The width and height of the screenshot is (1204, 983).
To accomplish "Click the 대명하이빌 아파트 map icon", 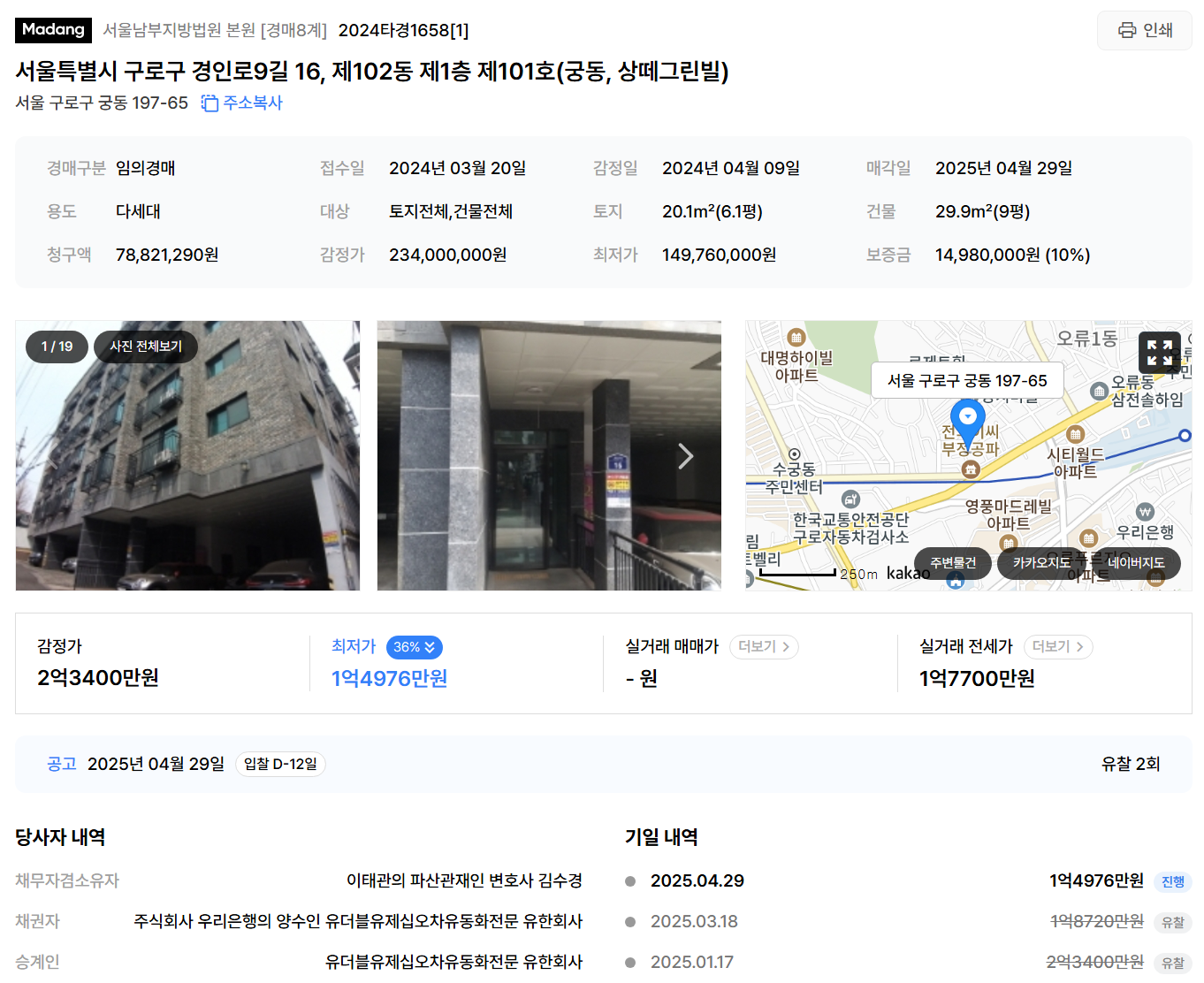I will [796, 337].
